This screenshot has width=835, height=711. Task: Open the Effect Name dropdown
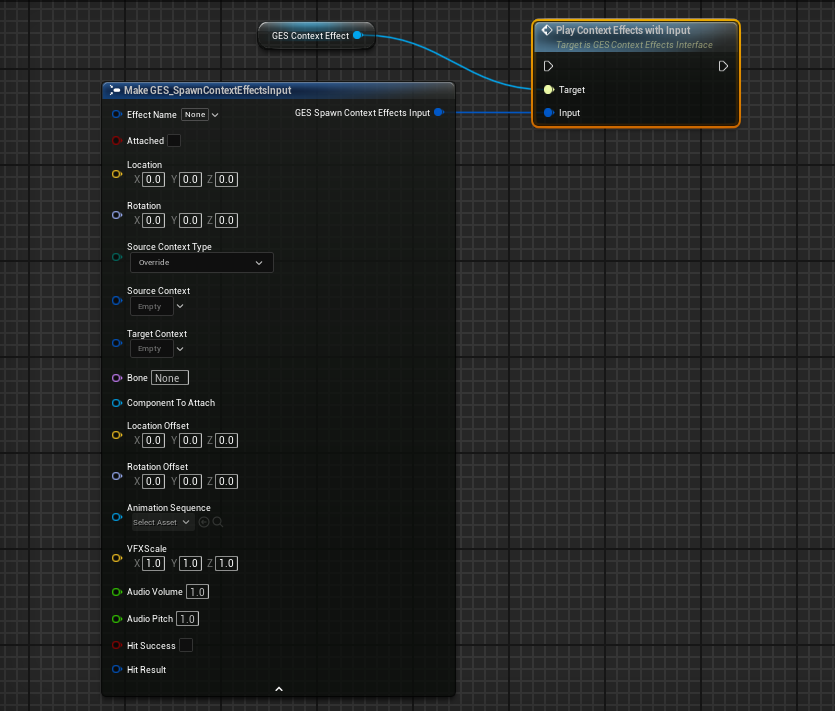pos(200,115)
